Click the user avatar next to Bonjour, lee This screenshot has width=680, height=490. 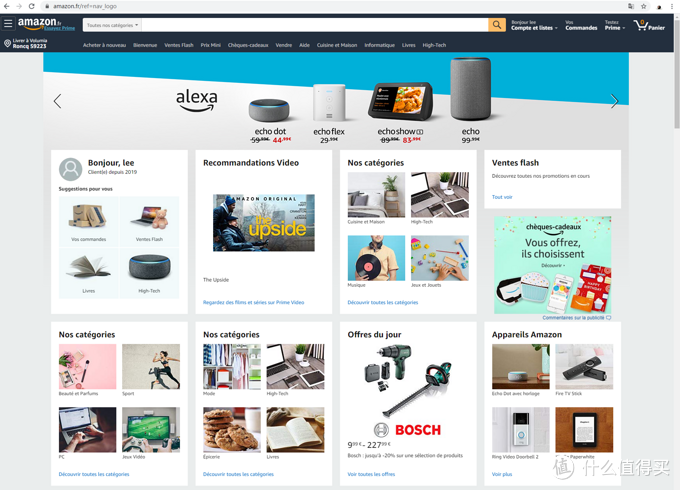(x=70, y=169)
